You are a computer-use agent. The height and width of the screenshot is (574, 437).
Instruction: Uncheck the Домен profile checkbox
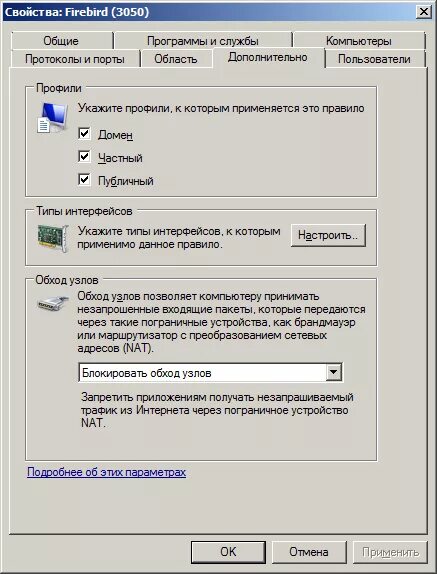point(85,134)
